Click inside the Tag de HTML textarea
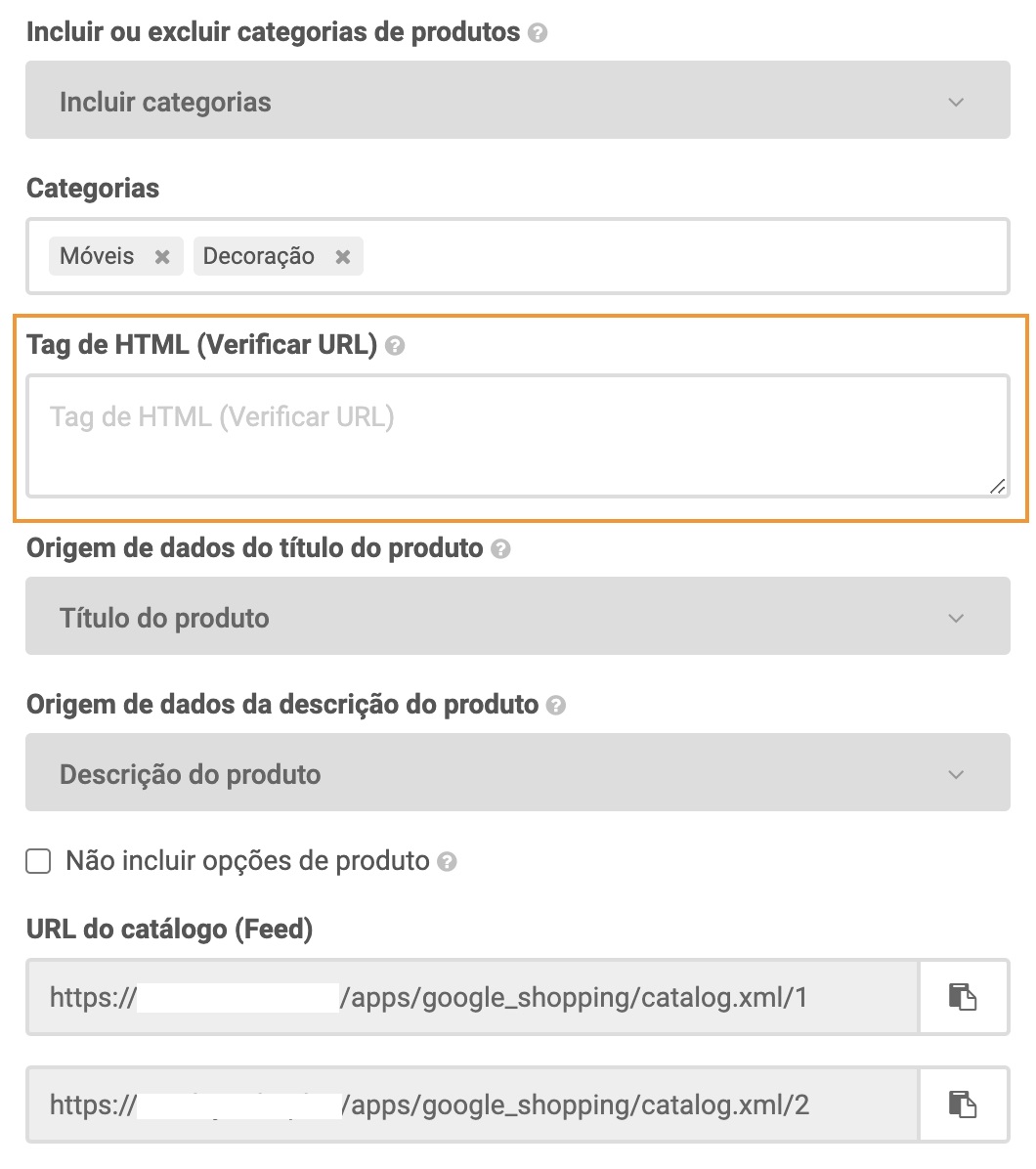This screenshot has height=1169, width=1036. 517,436
